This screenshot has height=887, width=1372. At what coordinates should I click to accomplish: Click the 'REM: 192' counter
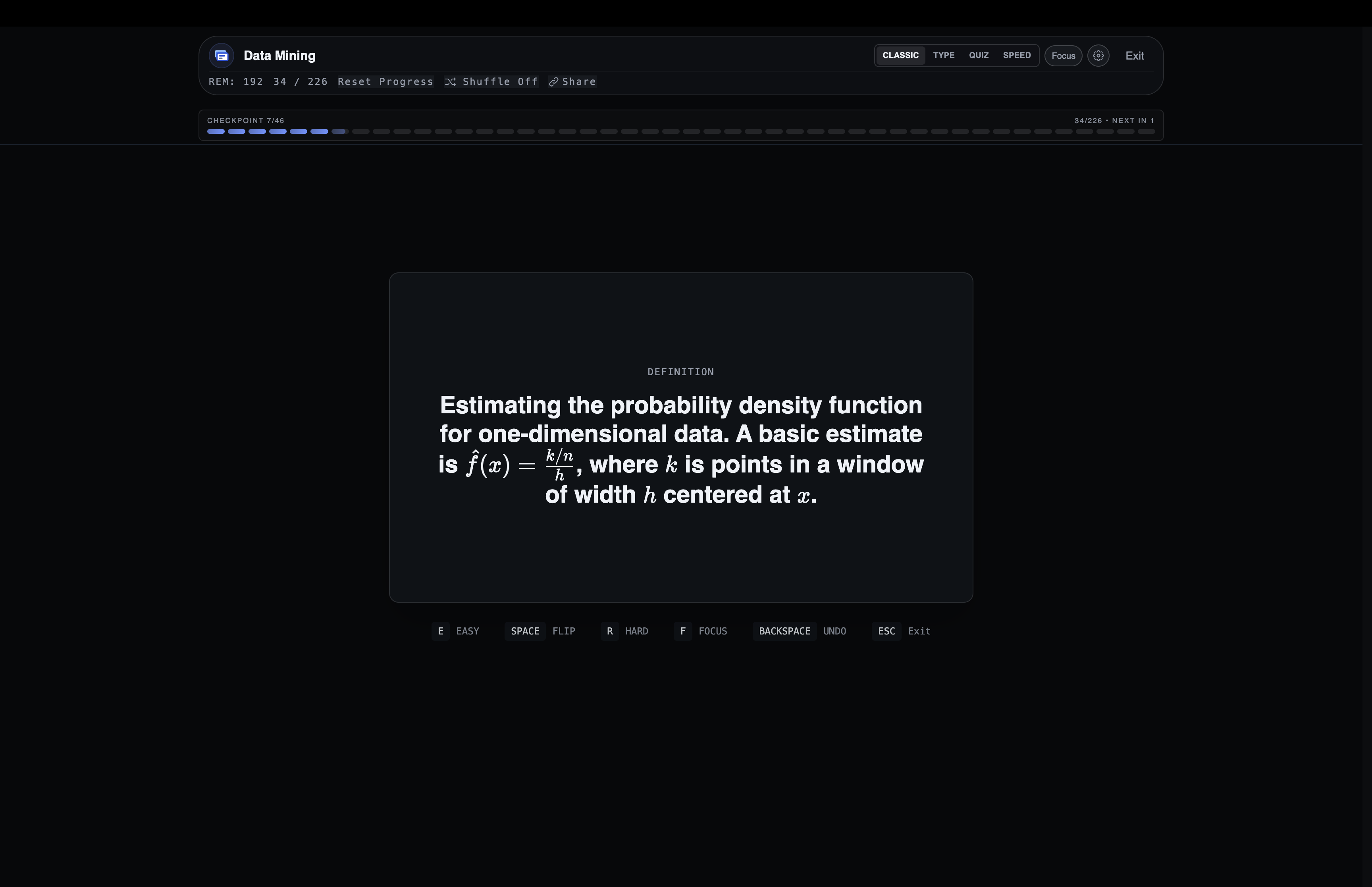pyautogui.click(x=236, y=82)
